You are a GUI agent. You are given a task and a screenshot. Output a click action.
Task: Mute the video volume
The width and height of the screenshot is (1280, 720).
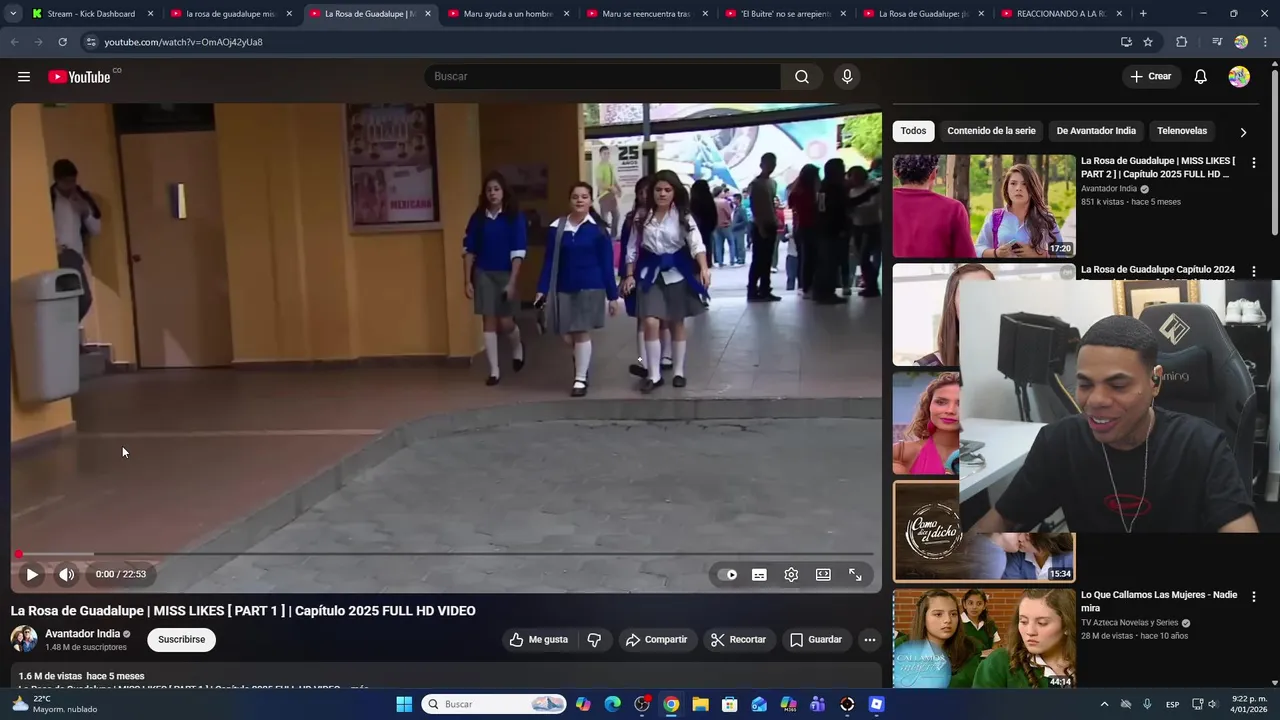pyautogui.click(x=67, y=575)
